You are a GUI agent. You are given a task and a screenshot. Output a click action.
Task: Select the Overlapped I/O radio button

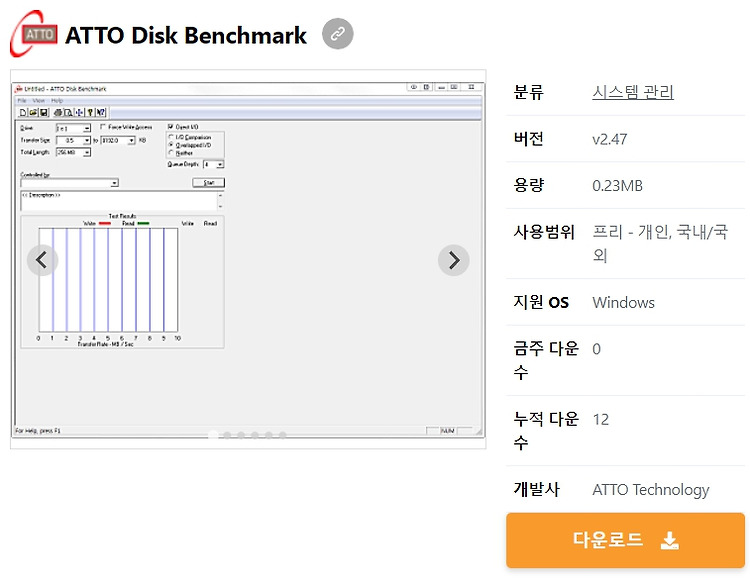(171, 145)
